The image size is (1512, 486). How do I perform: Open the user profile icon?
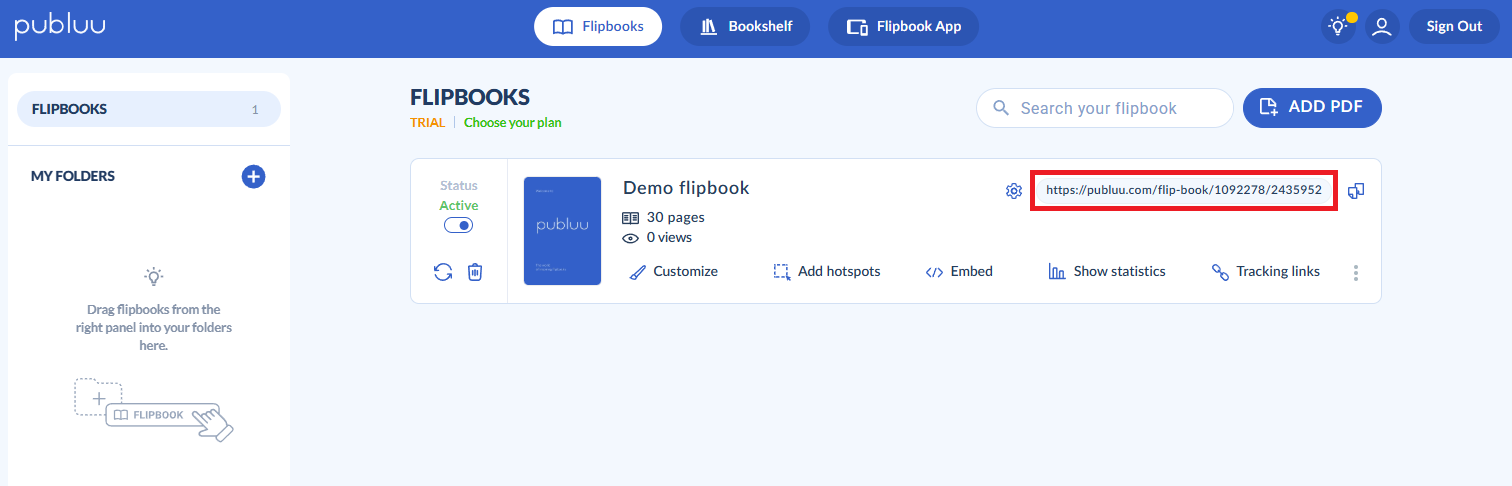1382,27
